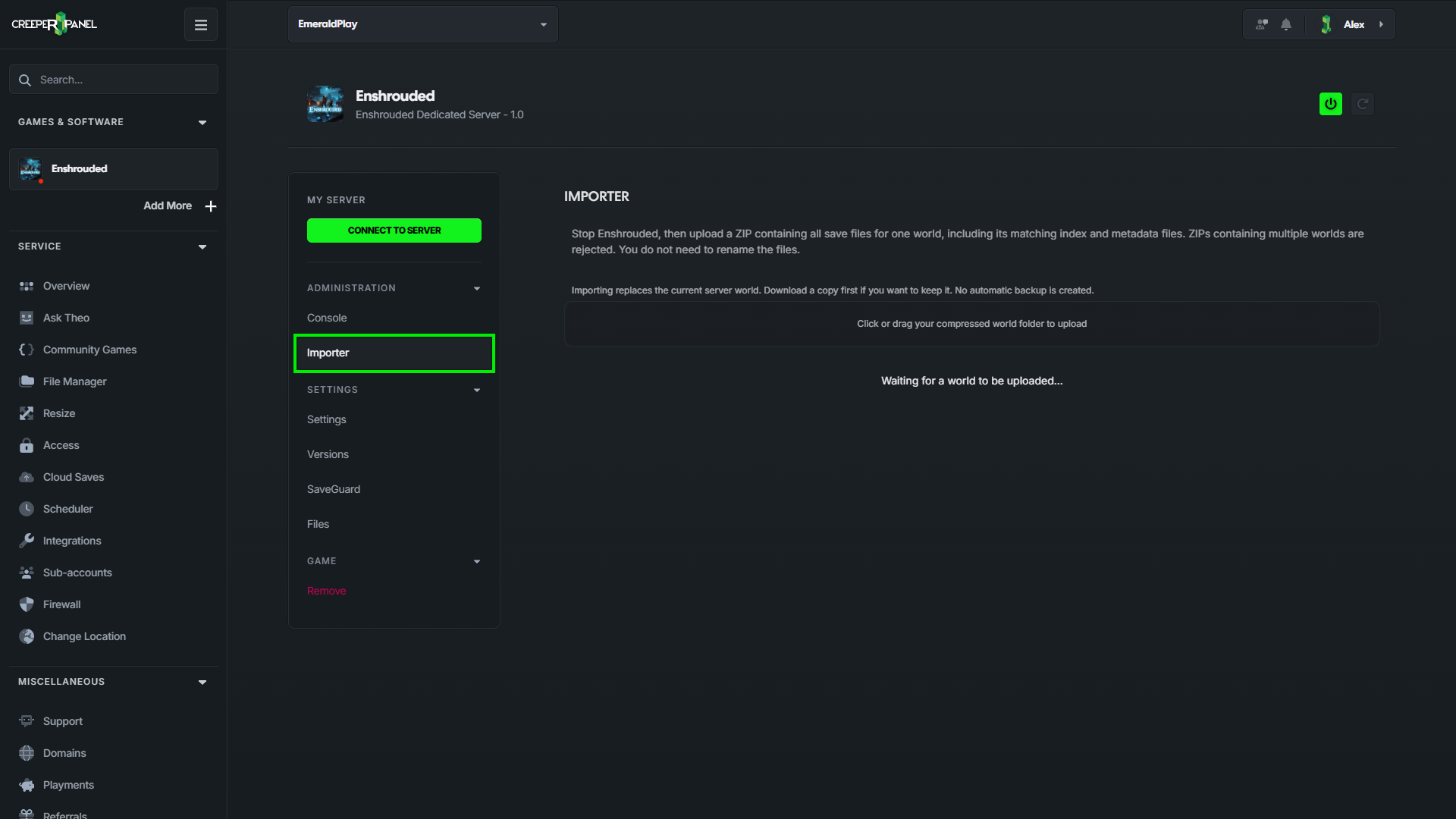Open the notifications bell

1286,24
